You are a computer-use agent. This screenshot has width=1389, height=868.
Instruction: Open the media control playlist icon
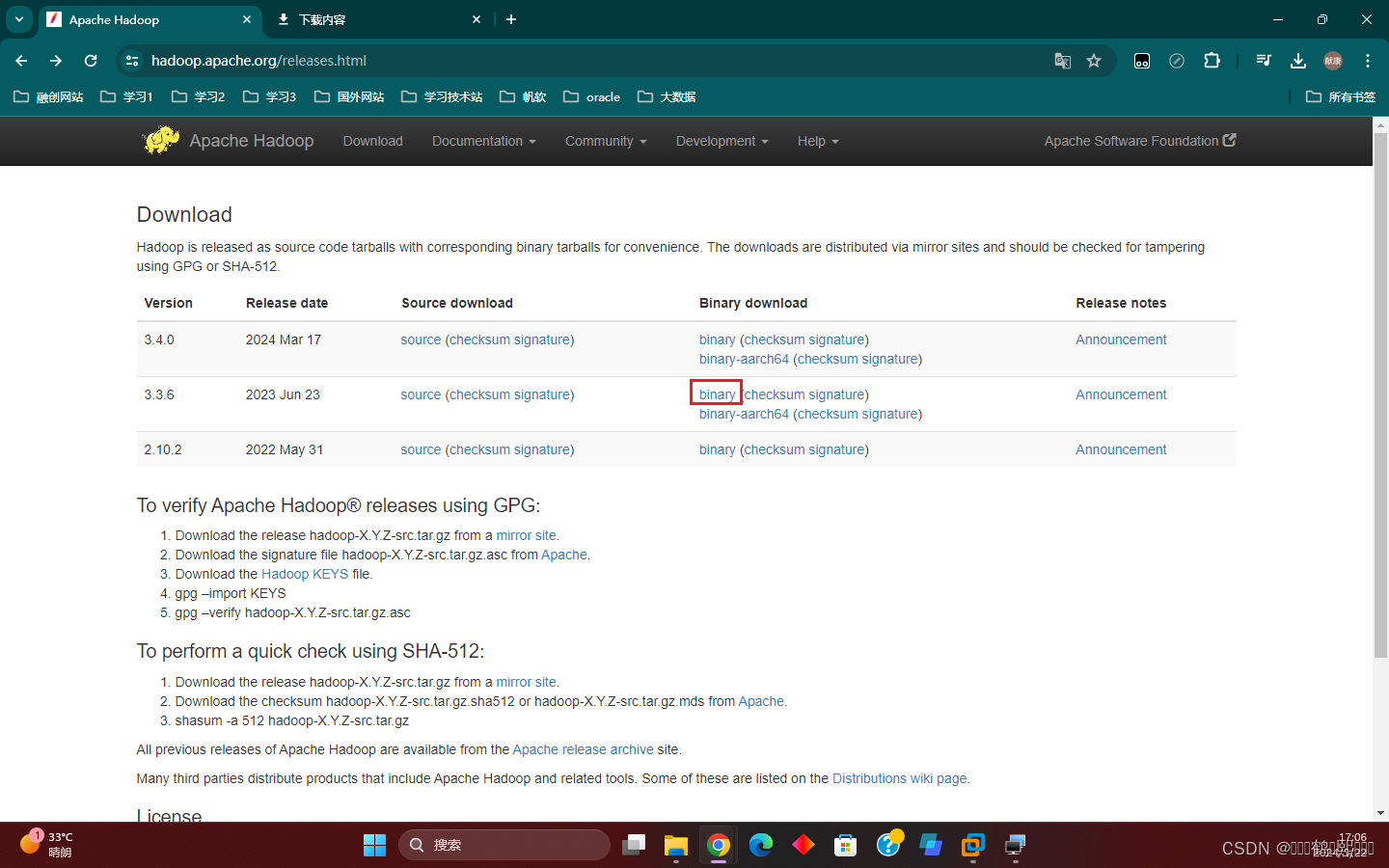1264,61
